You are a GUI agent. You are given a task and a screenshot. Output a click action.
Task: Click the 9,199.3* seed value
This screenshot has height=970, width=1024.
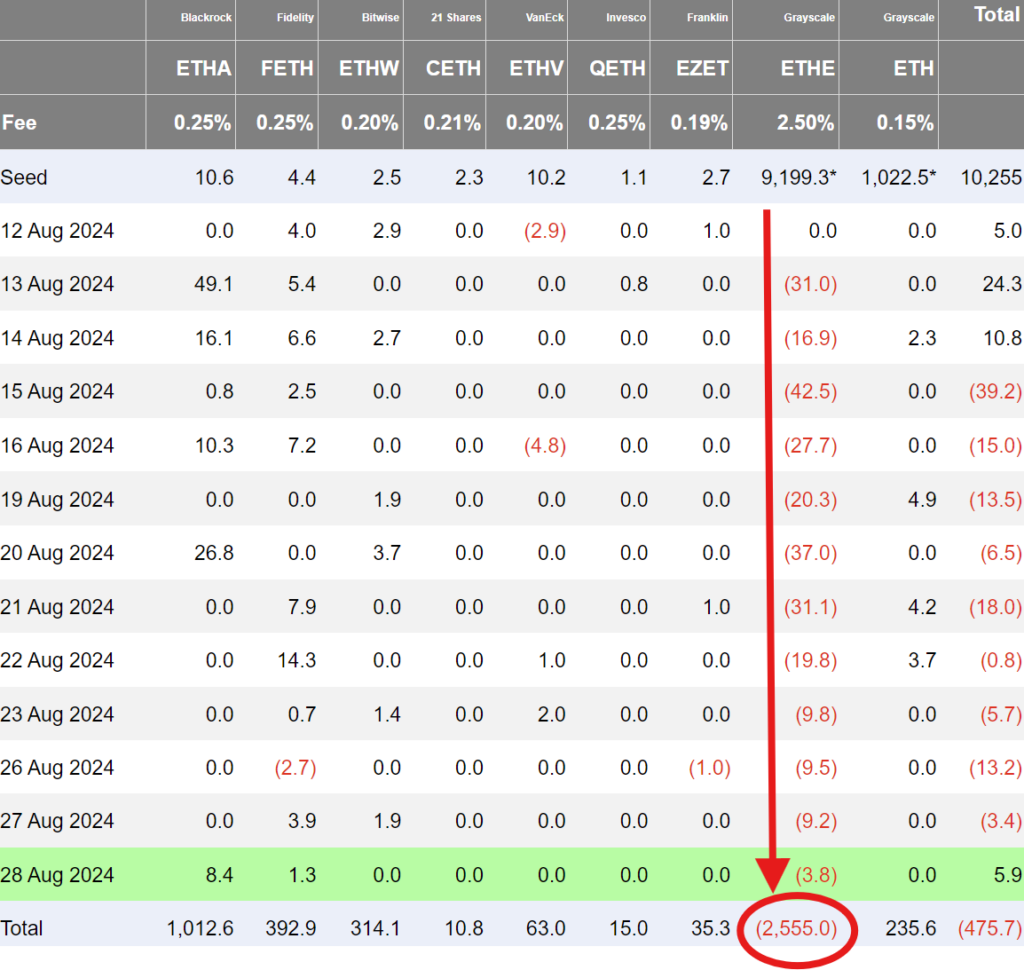(799, 178)
